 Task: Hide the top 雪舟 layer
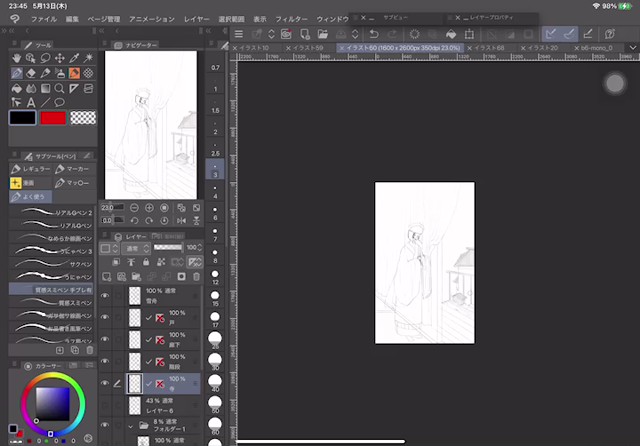click(x=105, y=295)
